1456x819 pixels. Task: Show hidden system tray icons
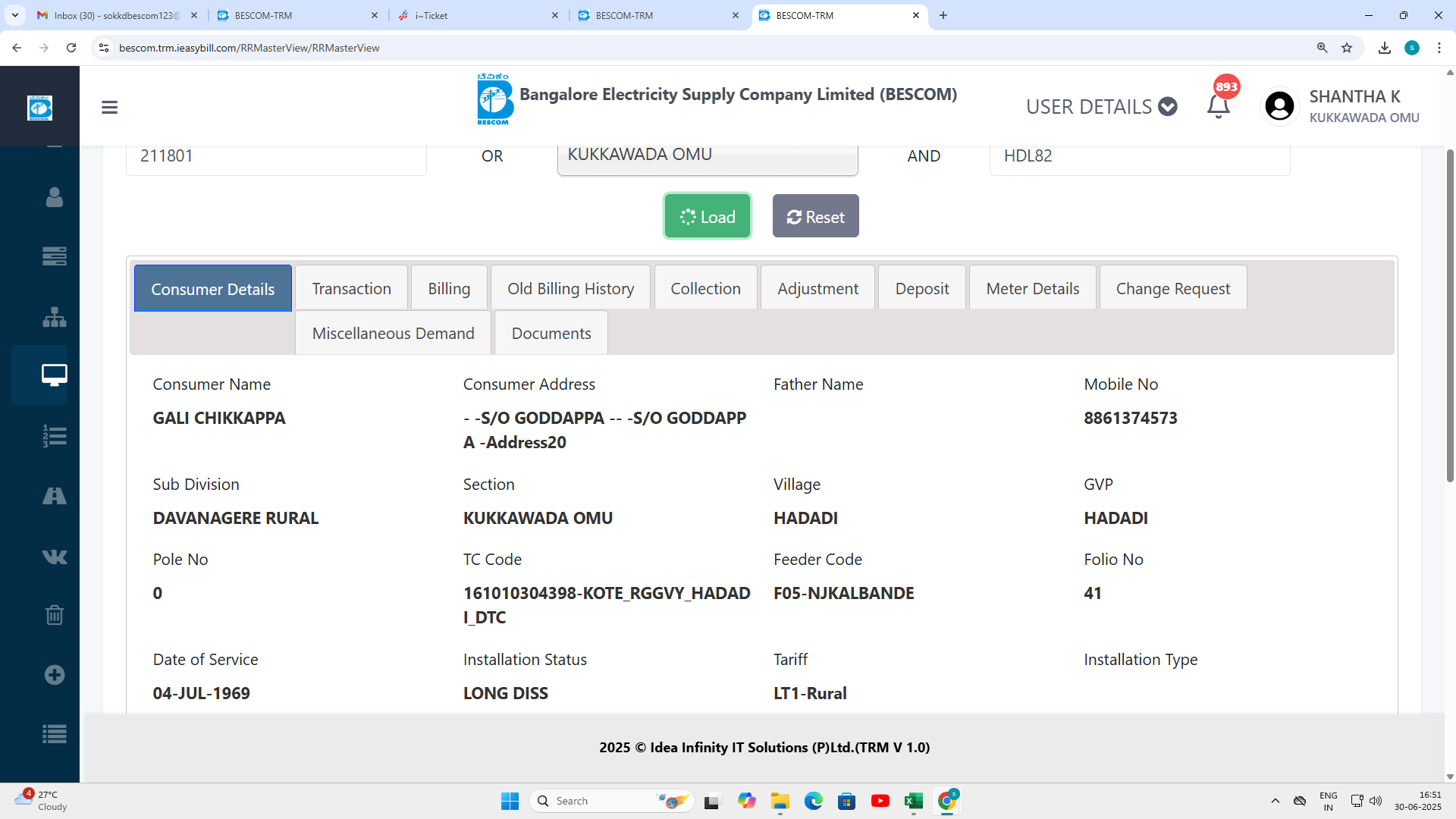tap(1275, 801)
